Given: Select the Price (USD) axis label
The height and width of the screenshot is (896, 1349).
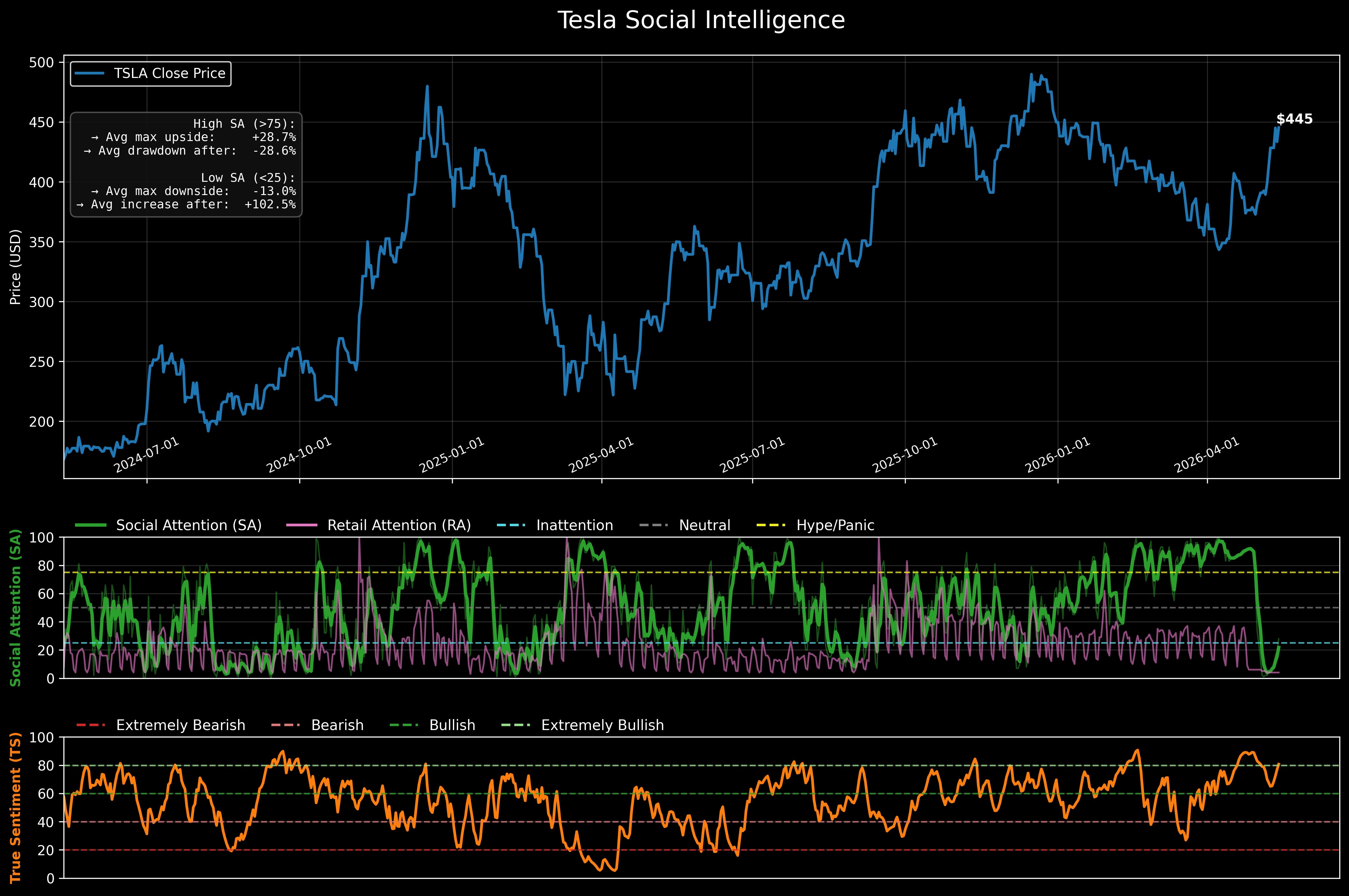Looking at the screenshot, I should point(16,267).
